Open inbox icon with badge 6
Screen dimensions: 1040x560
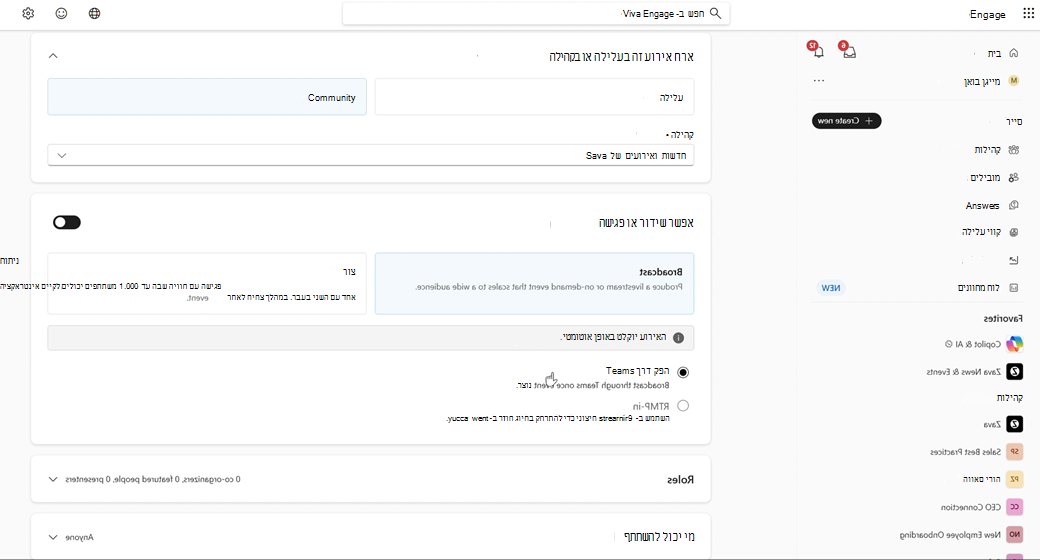[x=848, y=50]
